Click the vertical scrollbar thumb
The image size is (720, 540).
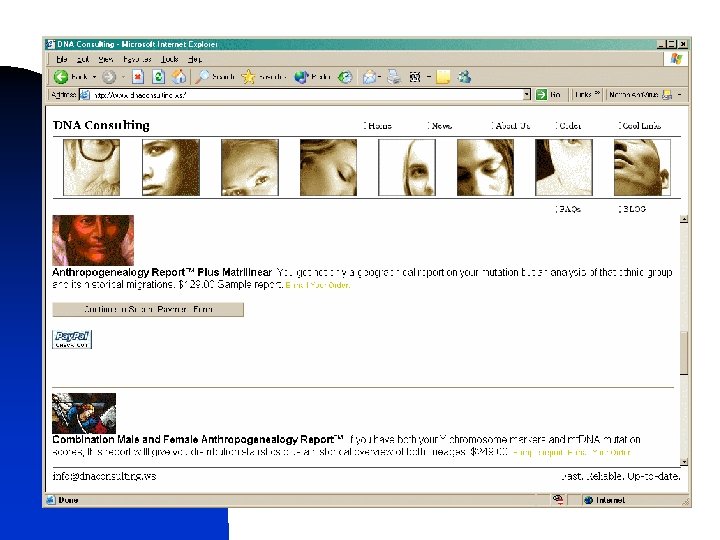click(684, 354)
